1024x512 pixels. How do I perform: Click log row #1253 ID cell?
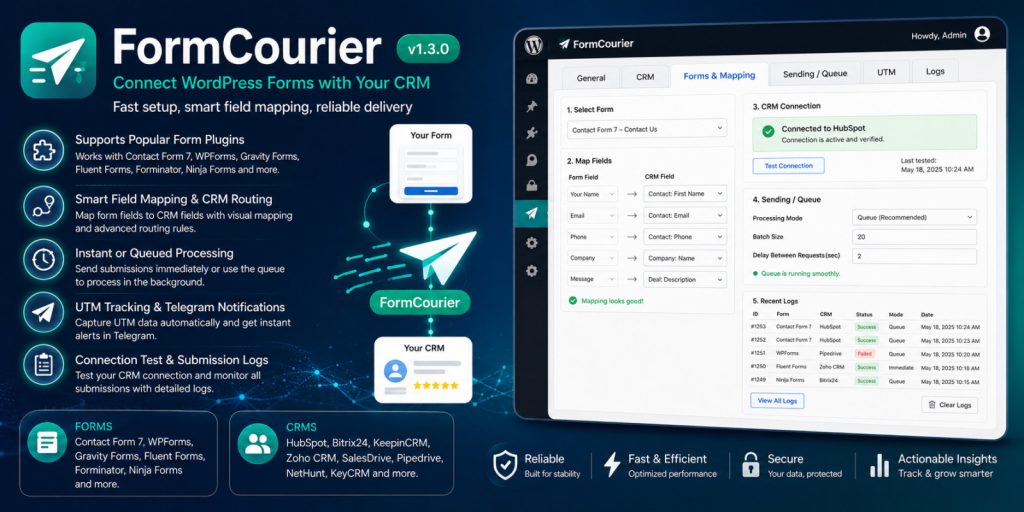coord(758,327)
